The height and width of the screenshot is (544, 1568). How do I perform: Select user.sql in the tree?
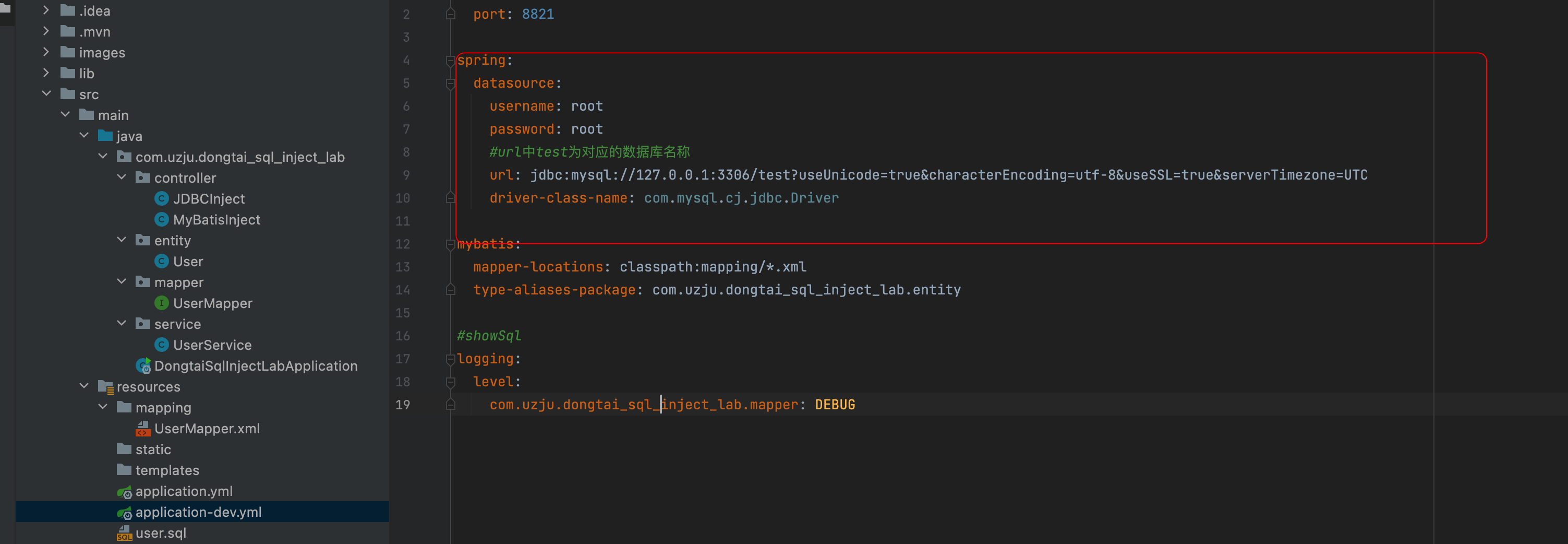[161, 533]
